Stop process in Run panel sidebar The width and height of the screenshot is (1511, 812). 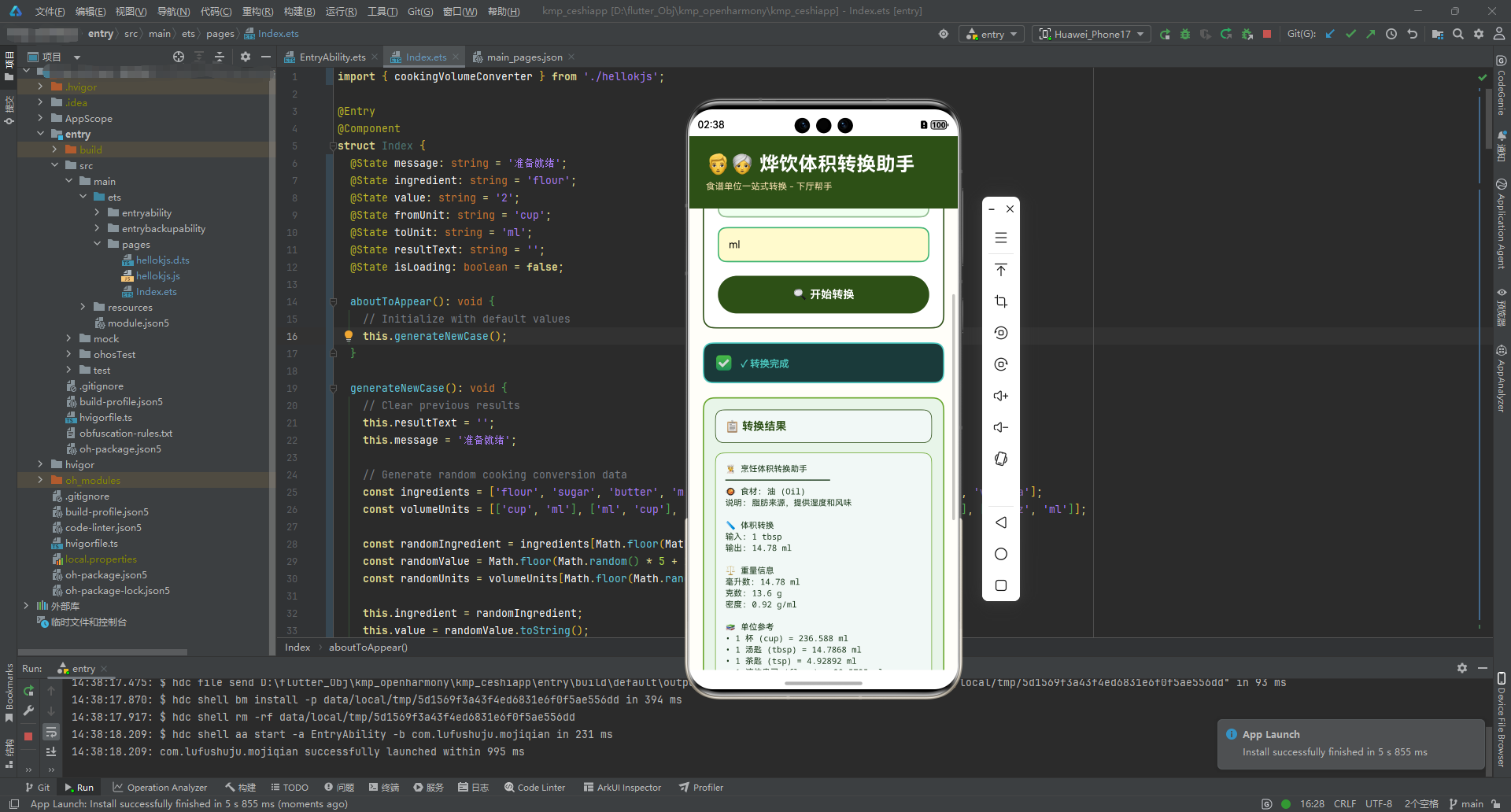click(28, 736)
